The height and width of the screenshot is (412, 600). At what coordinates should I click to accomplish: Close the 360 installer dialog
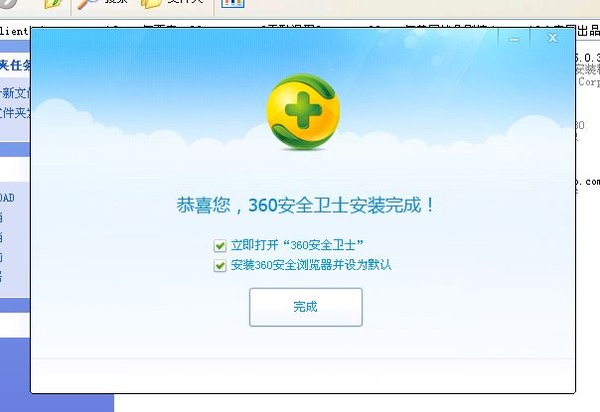pos(551,38)
